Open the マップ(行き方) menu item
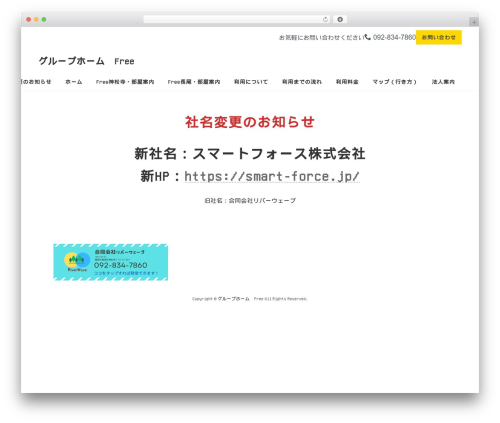Viewport: 500px width, 423px height. [x=395, y=82]
